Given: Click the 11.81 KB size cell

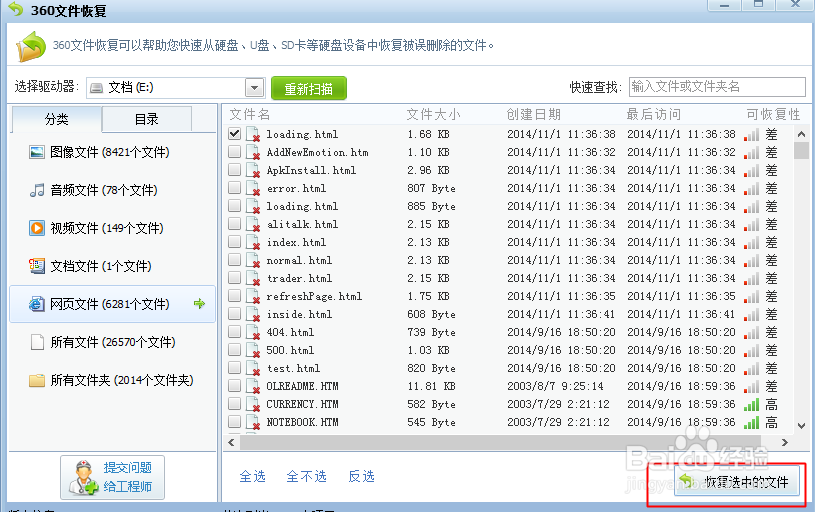Looking at the screenshot, I should pyautogui.click(x=431, y=386).
